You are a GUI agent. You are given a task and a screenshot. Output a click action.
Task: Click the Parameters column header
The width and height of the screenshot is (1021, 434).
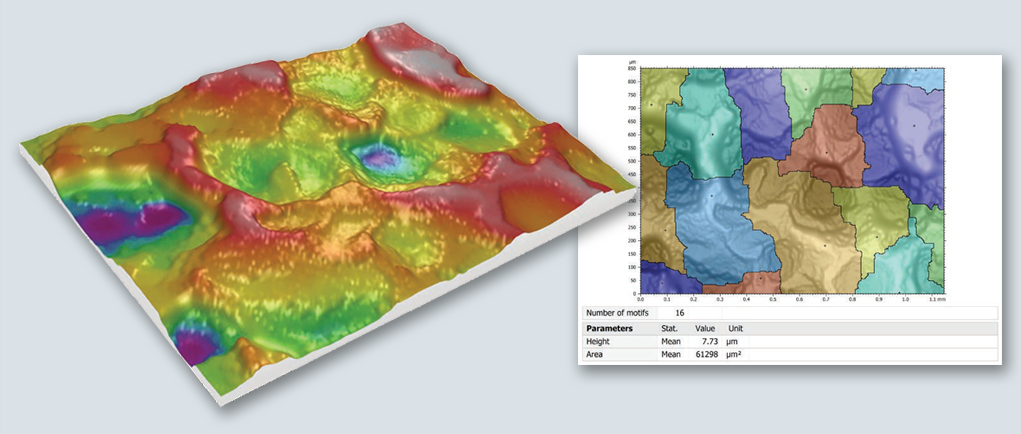[610, 328]
